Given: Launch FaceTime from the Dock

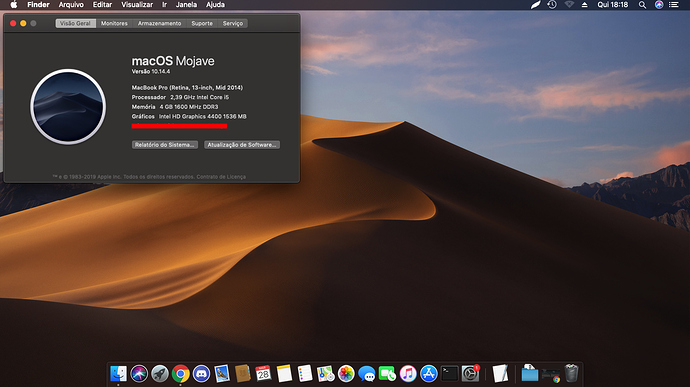Looking at the screenshot, I should 387,374.
